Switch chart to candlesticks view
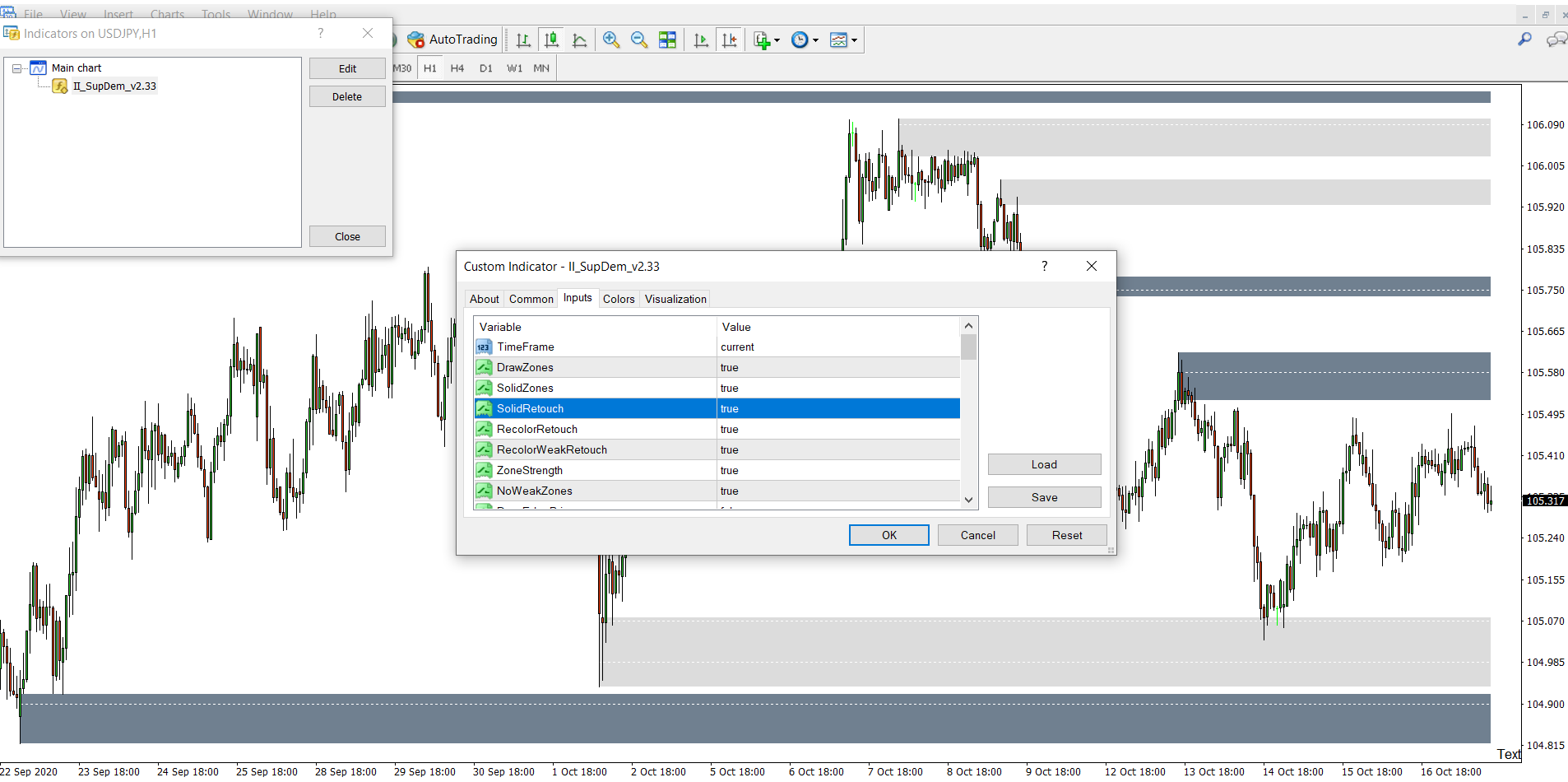This screenshot has height=782, width=1568. pyautogui.click(x=551, y=40)
